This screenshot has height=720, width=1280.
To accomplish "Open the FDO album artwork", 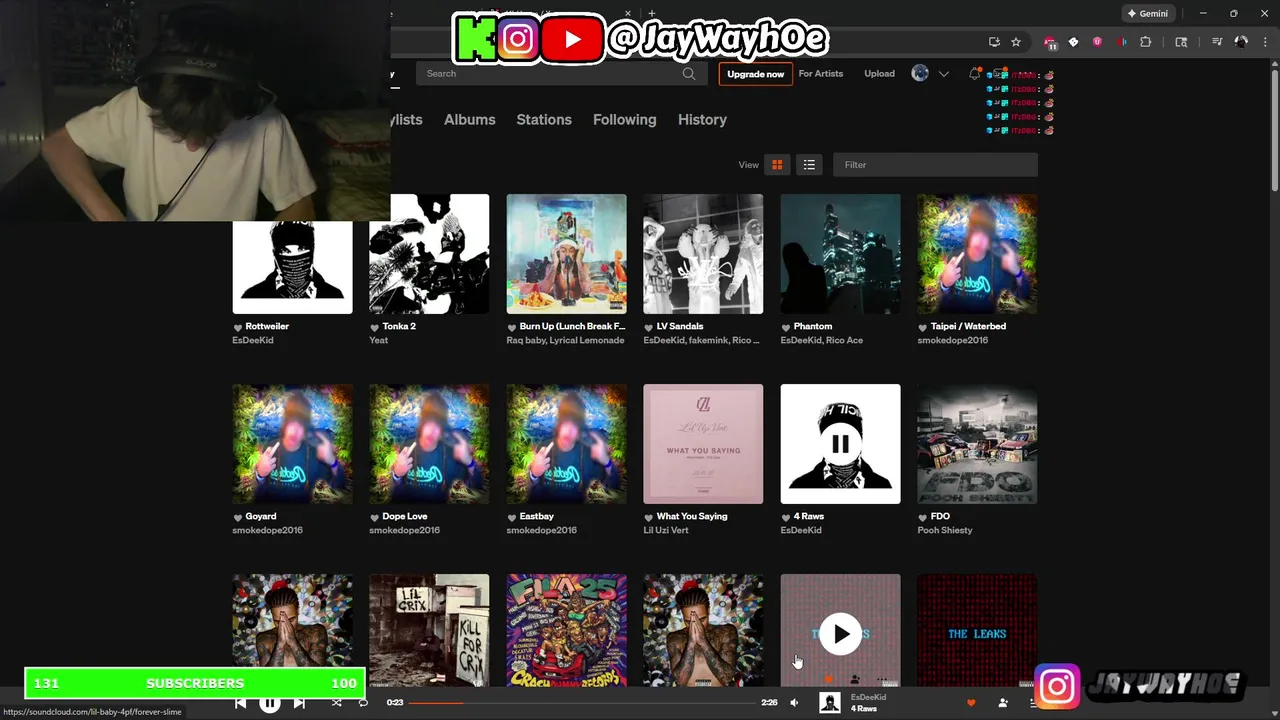I will [977, 444].
